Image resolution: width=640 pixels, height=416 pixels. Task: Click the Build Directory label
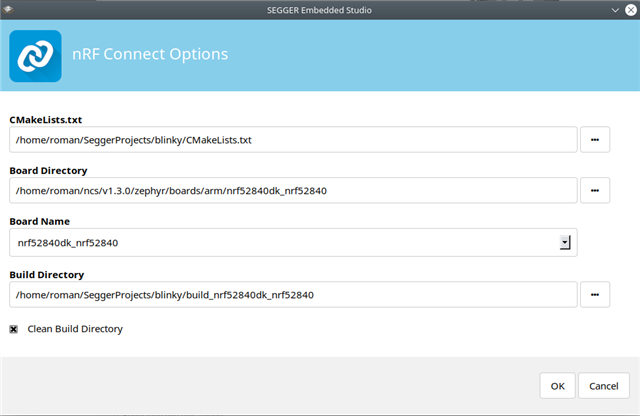point(47,275)
